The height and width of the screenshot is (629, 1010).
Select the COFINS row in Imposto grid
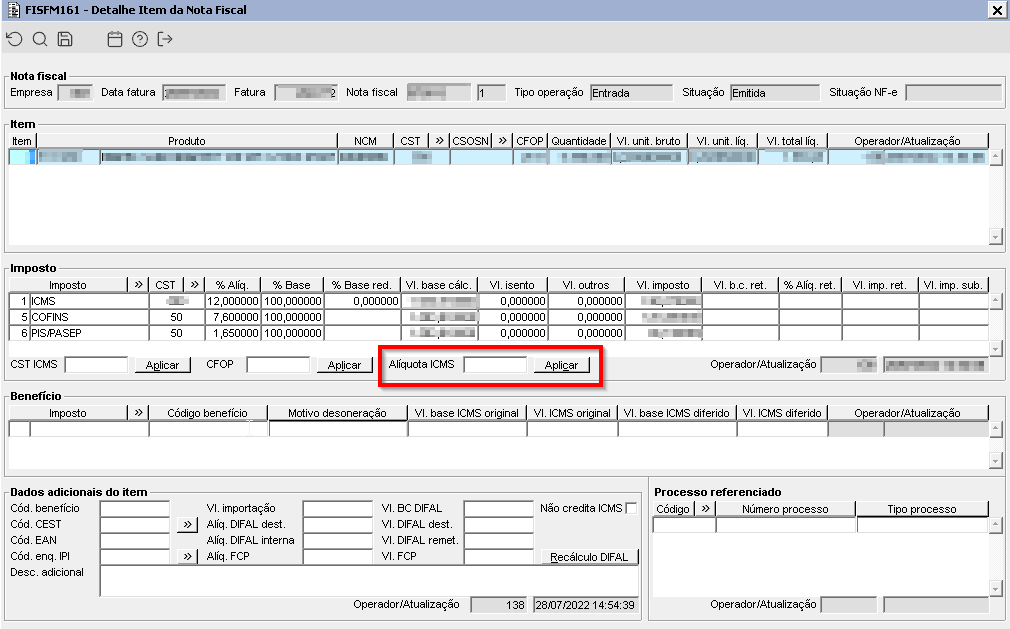[498, 317]
